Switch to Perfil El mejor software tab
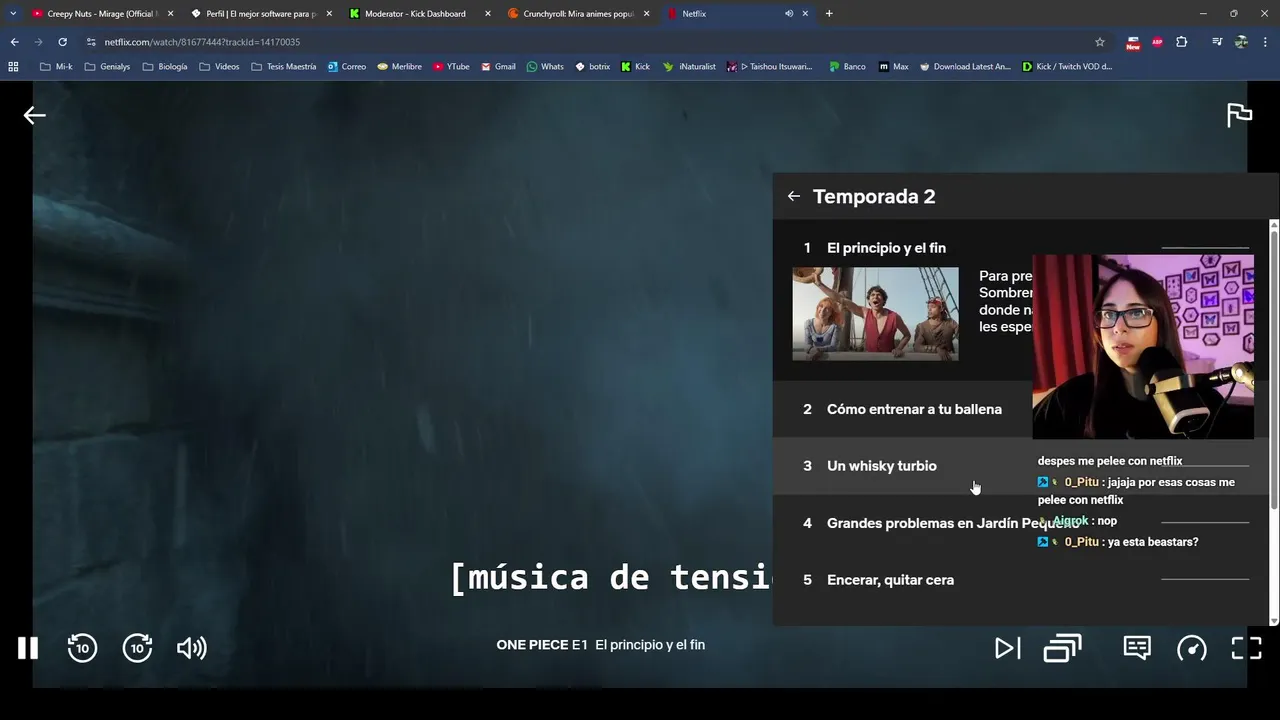The height and width of the screenshot is (720, 1280). 260,14
